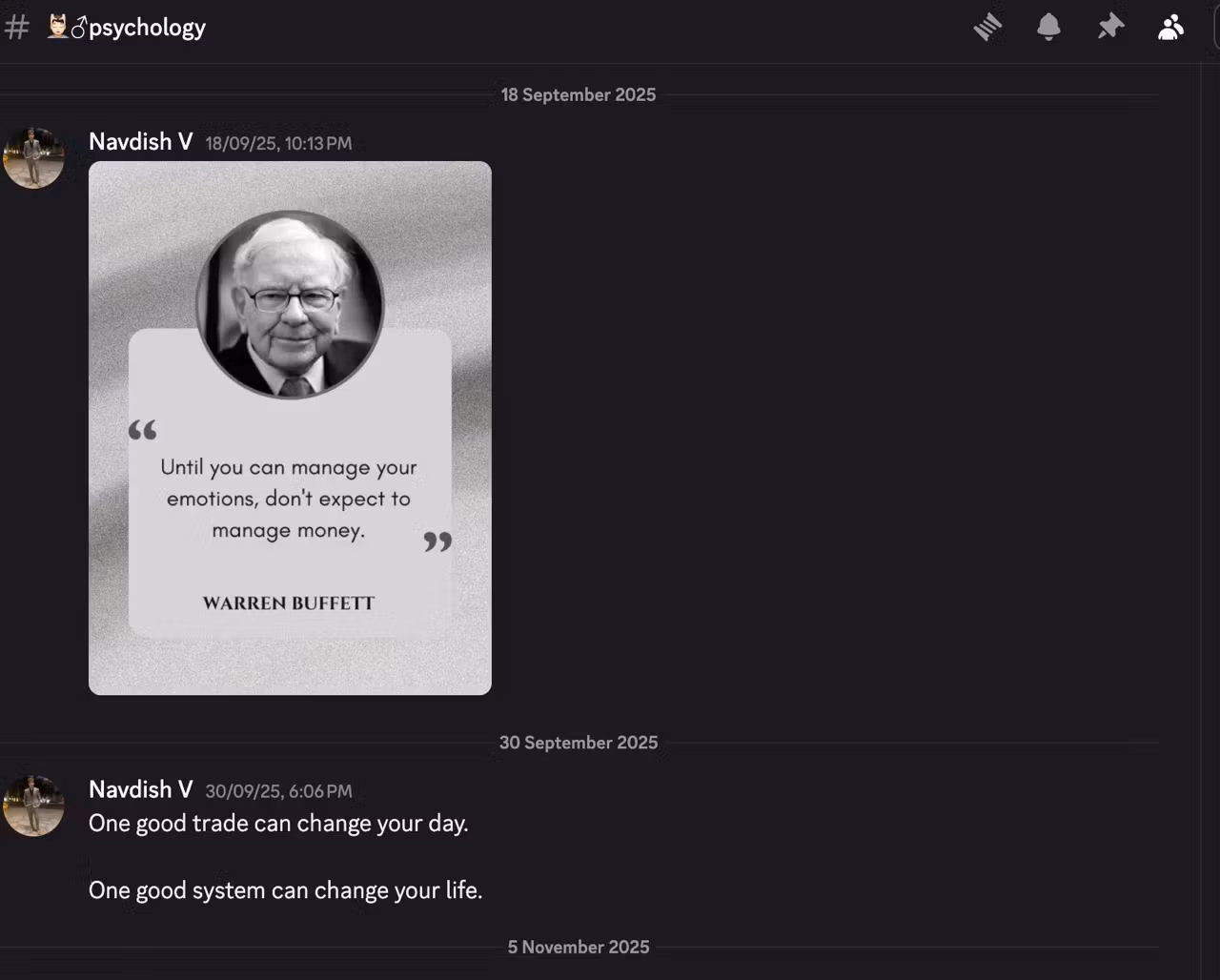Click the 18 September 2025 date divider
1220x980 pixels.
[x=579, y=94]
